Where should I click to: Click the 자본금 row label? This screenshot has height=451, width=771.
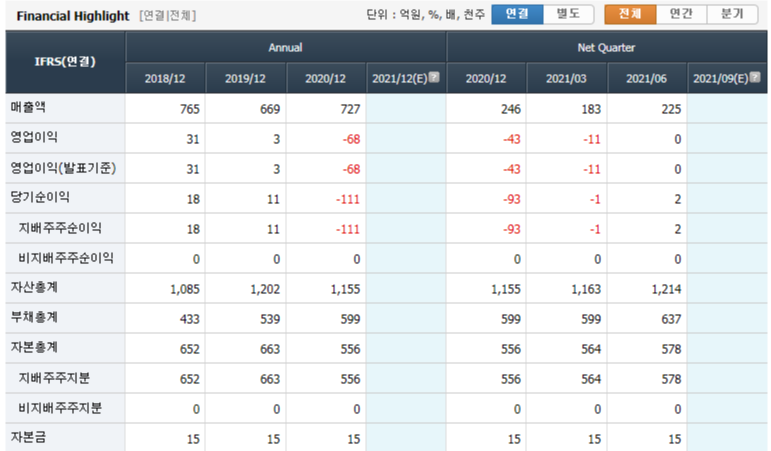click(x=28, y=437)
